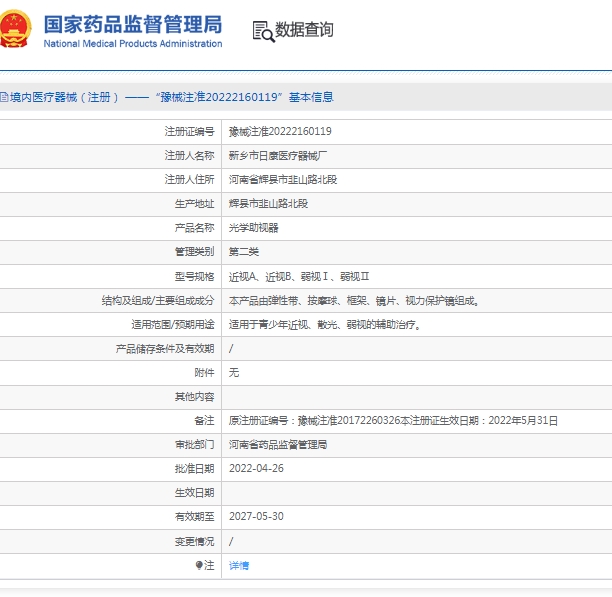The height and width of the screenshot is (597, 612).
Task: Select production address 辉县市韭山路北段 value
Action: click(268, 204)
